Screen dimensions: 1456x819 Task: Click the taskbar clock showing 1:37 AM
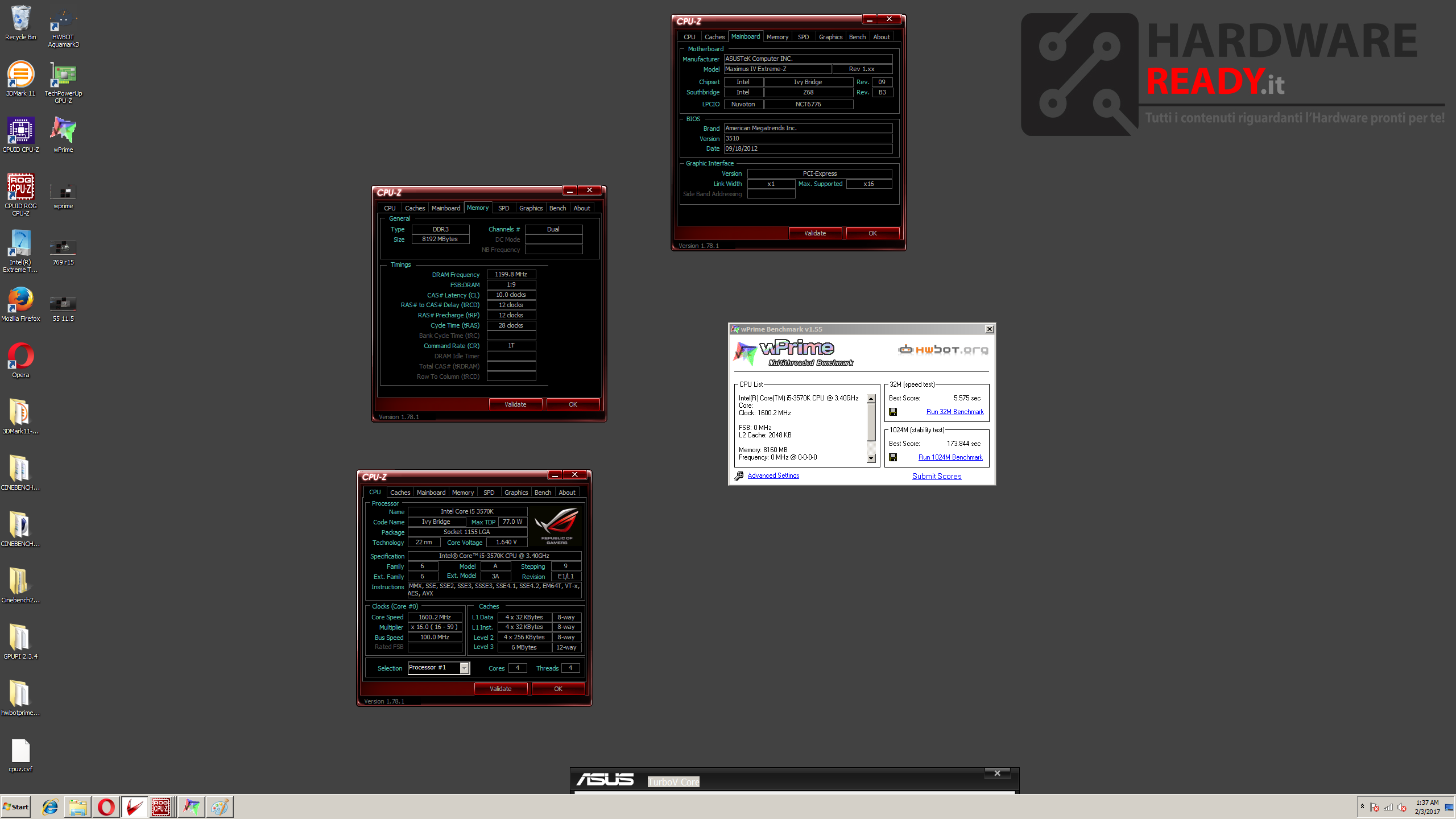click(x=1427, y=807)
